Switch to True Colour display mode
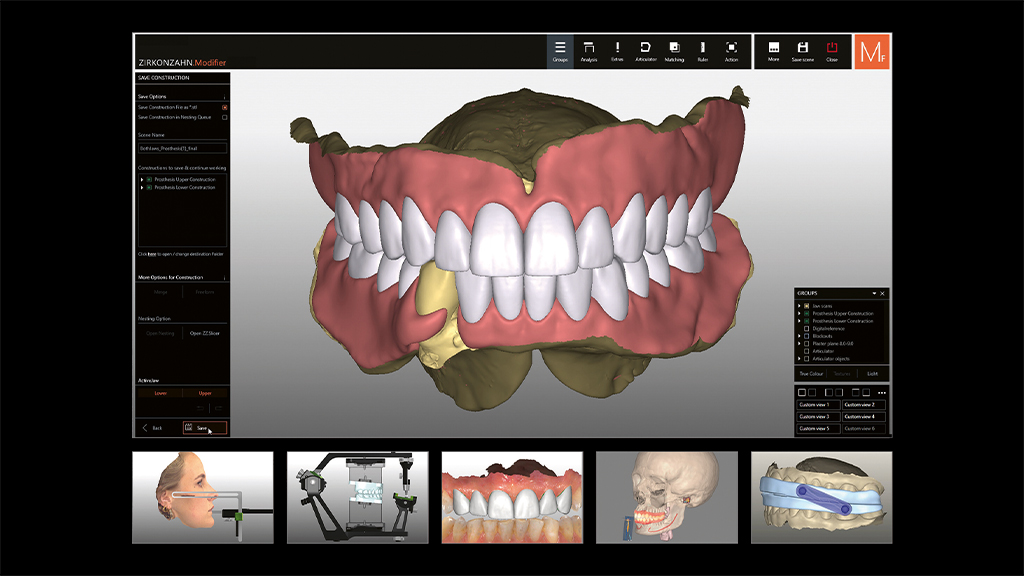 pyautogui.click(x=810, y=373)
